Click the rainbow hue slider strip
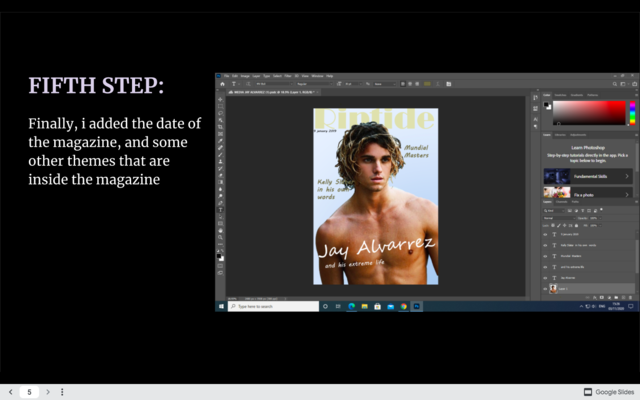 [632, 113]
